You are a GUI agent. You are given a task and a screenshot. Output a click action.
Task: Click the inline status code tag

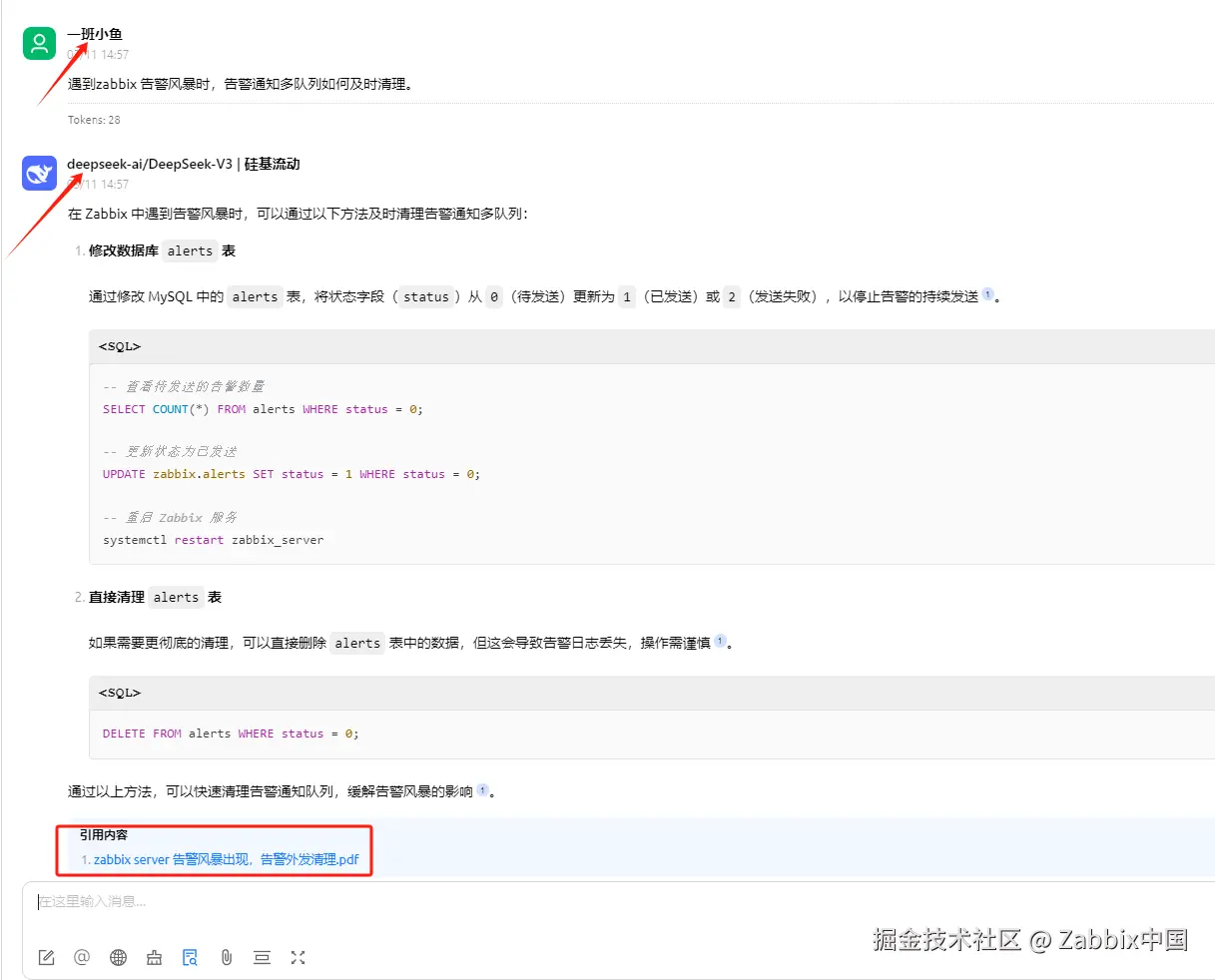click(x=426, y=296)
